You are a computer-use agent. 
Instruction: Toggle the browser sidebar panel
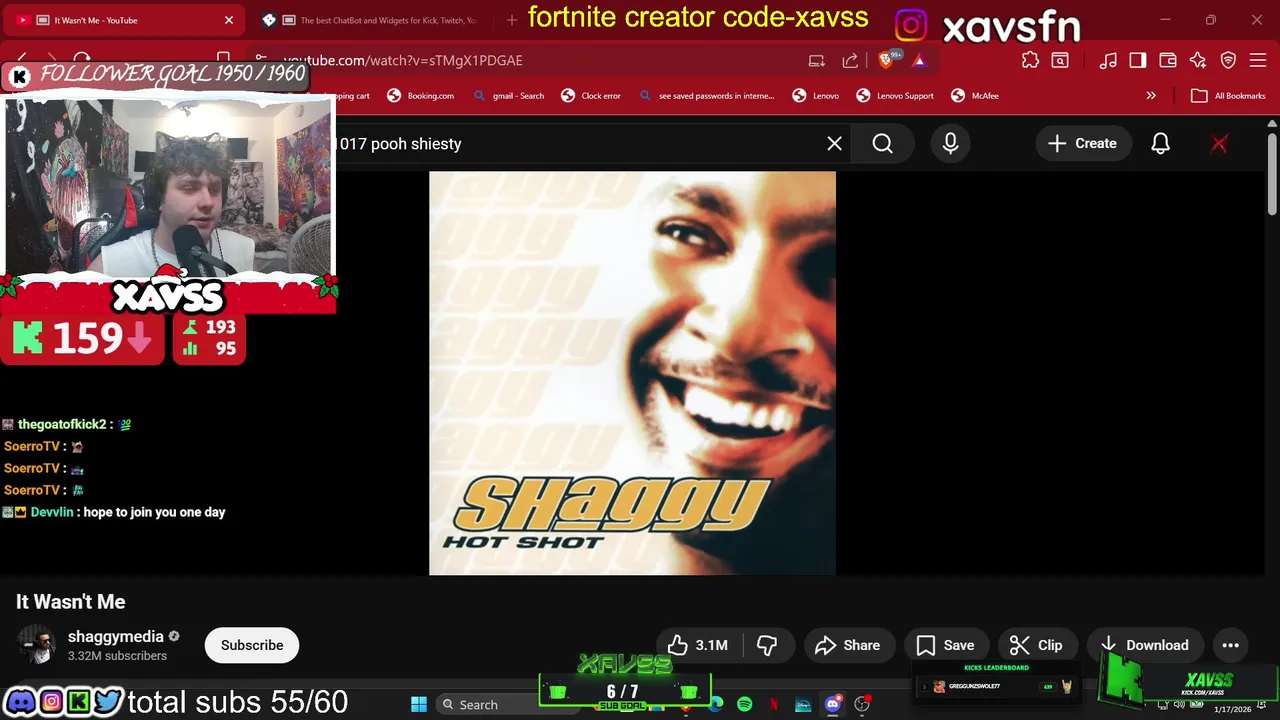click(1138, 61)
